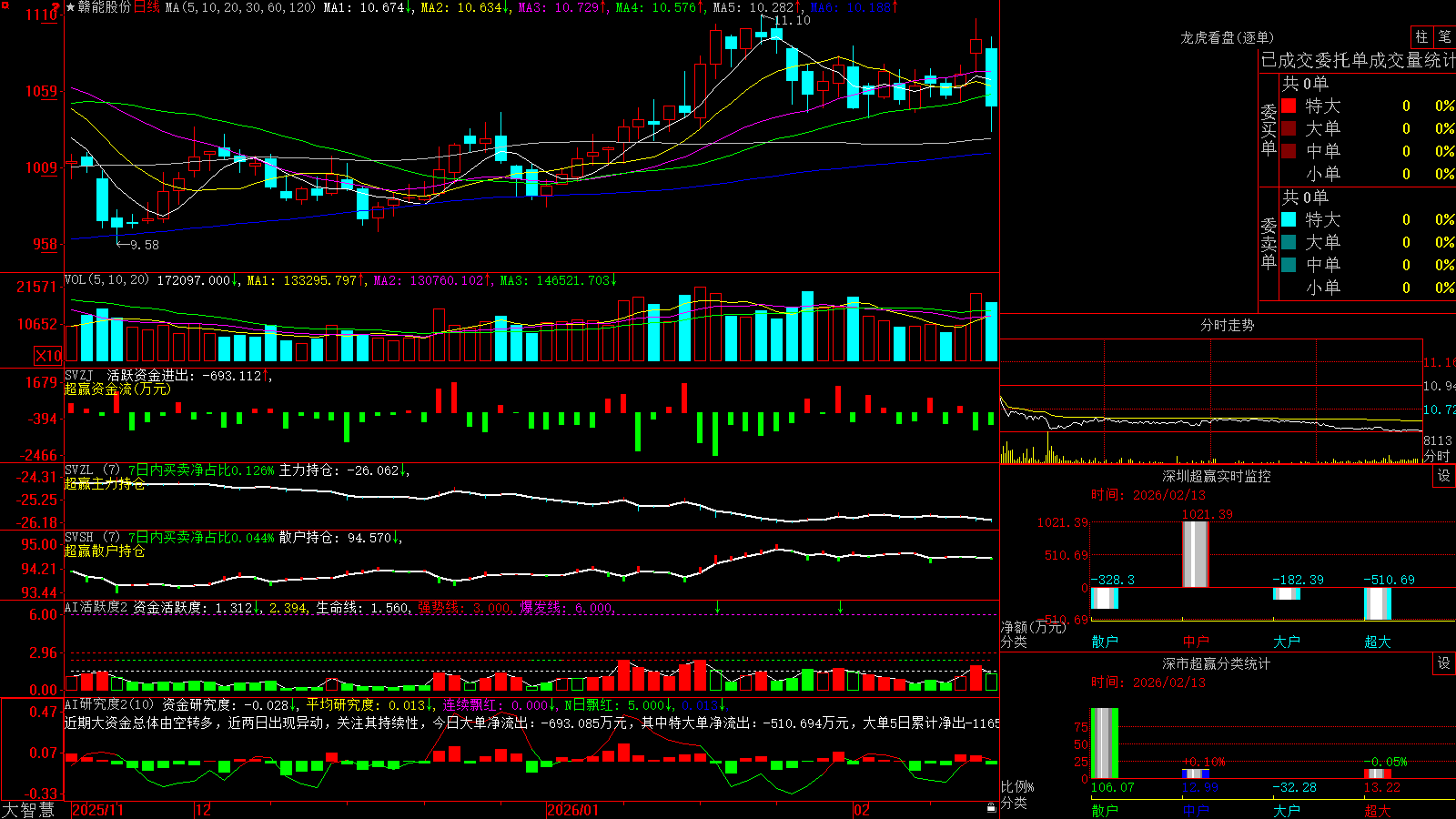This screenshot has width=1456, height=819.
Task: Click the 超赢散户持仓 label
Action: pos(105,551)
